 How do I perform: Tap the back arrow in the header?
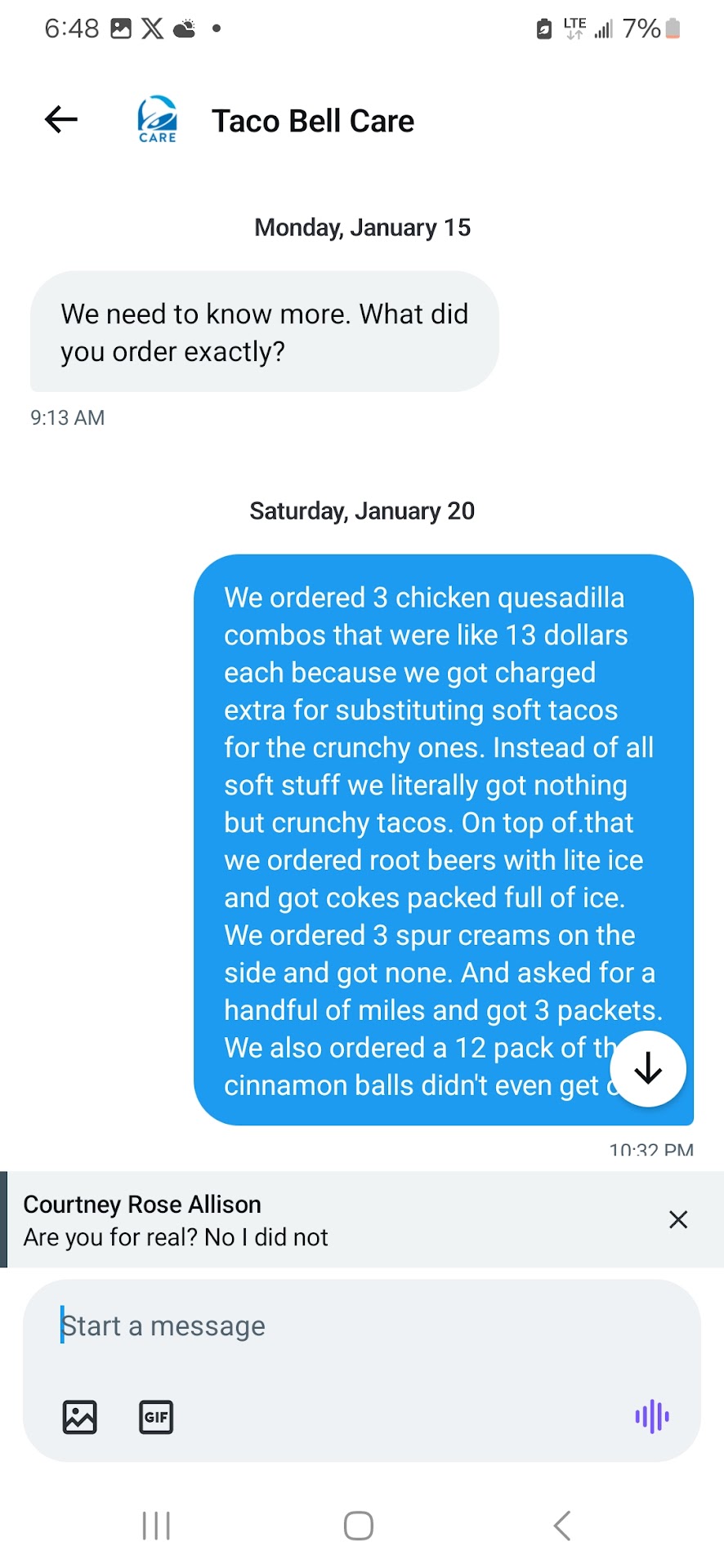pos(61,120)
